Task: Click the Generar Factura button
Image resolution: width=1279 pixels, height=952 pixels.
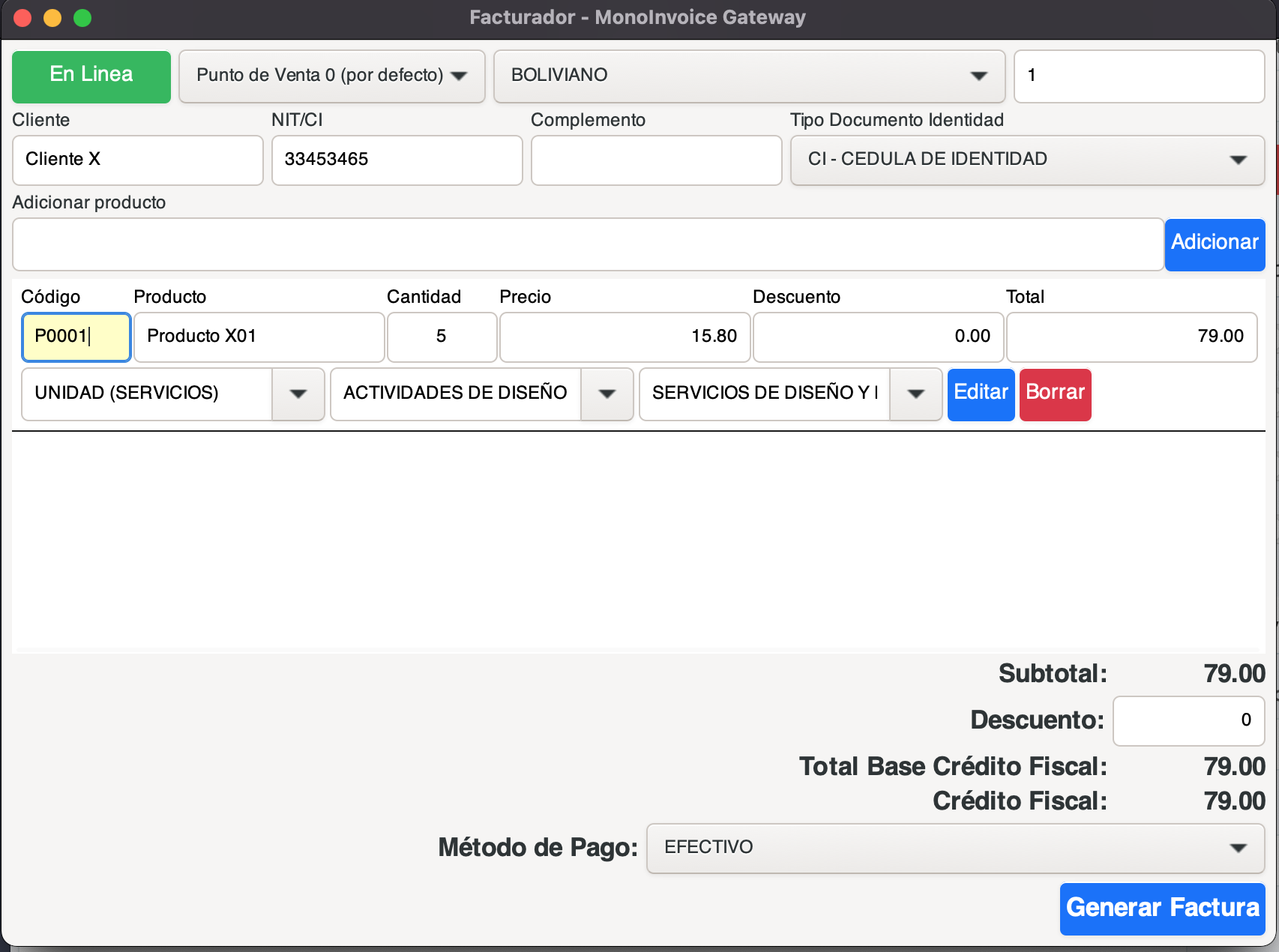Action: click(x=1162, y=909)
